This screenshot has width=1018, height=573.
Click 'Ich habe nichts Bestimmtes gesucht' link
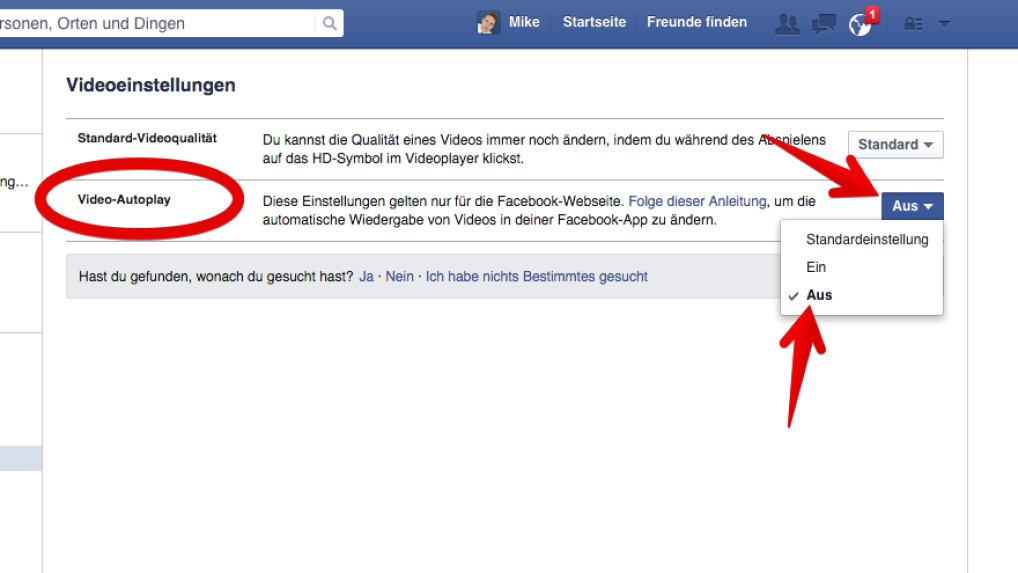tap(536, 276)
